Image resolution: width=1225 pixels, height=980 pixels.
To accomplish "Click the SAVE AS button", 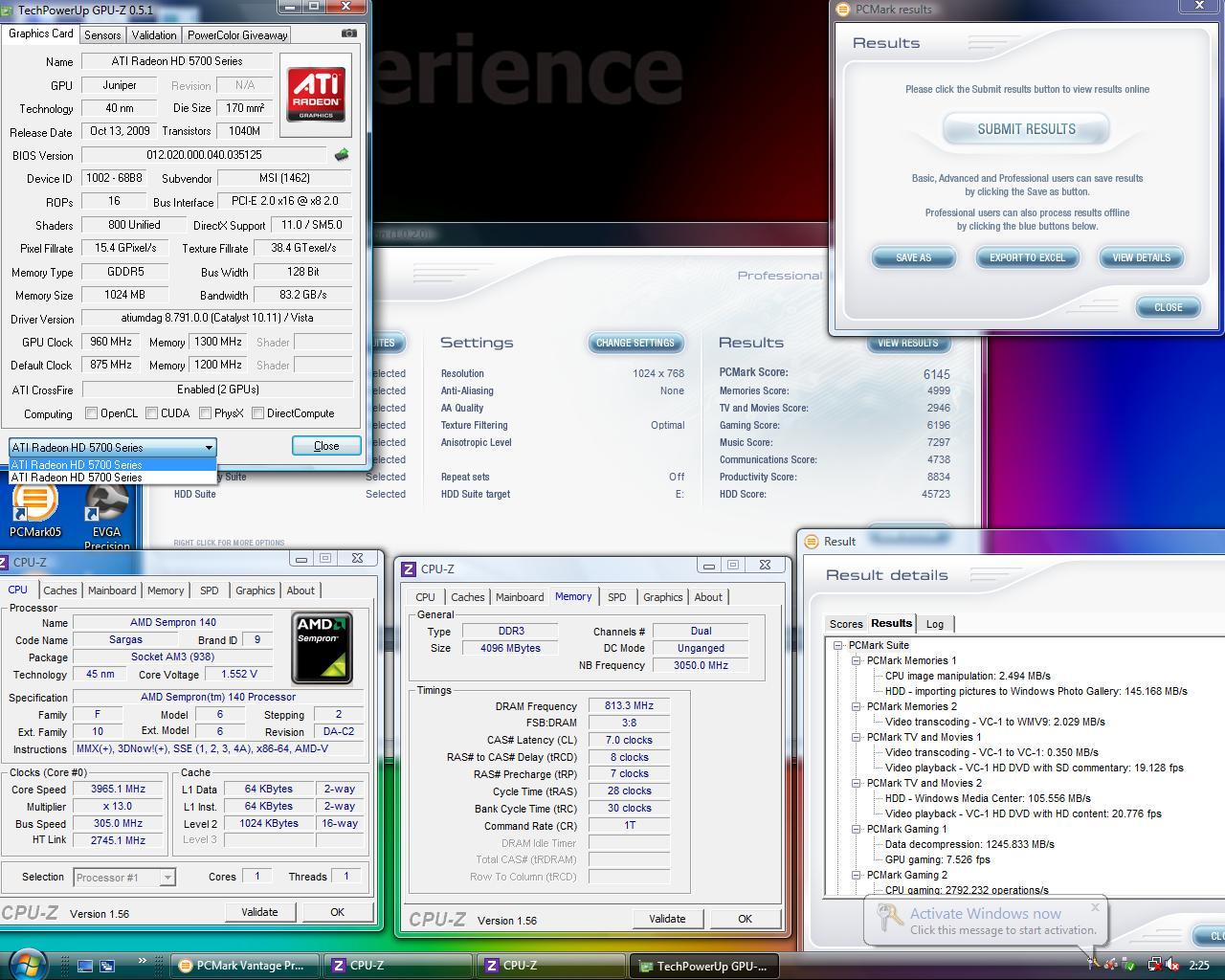I will tap(913, 257).
